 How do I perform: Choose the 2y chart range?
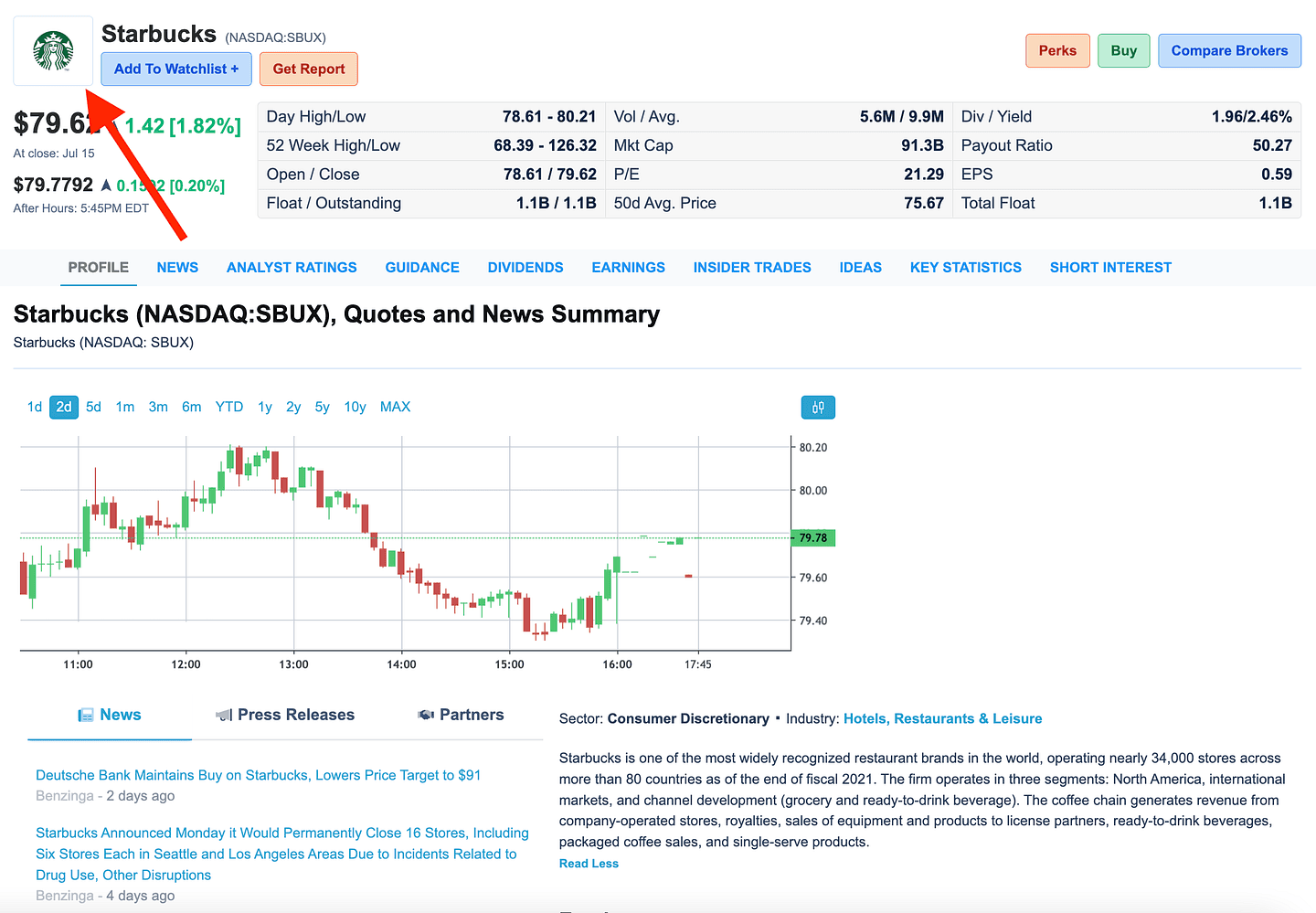(x=293, y=407)
